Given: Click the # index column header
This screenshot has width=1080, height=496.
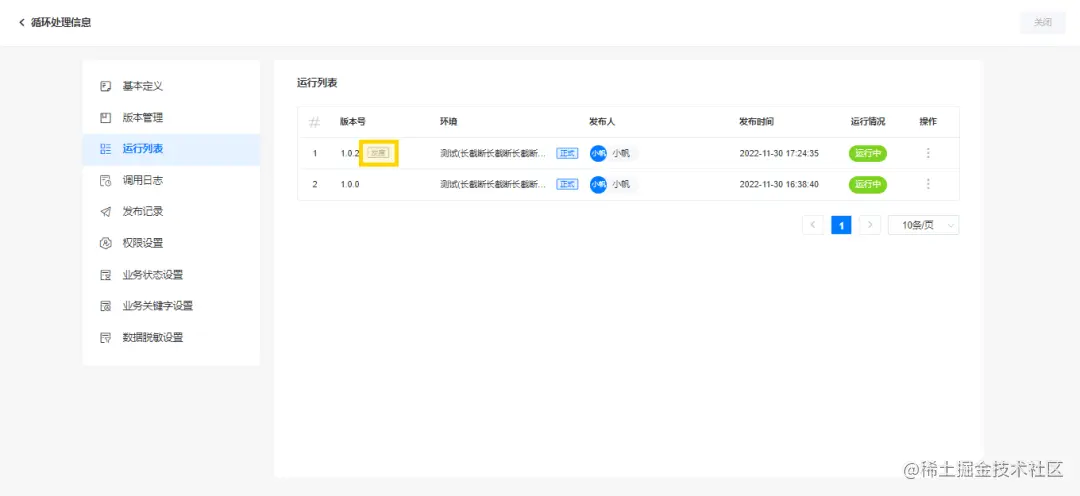Looking at the screenshot, I should pos(315,122).
